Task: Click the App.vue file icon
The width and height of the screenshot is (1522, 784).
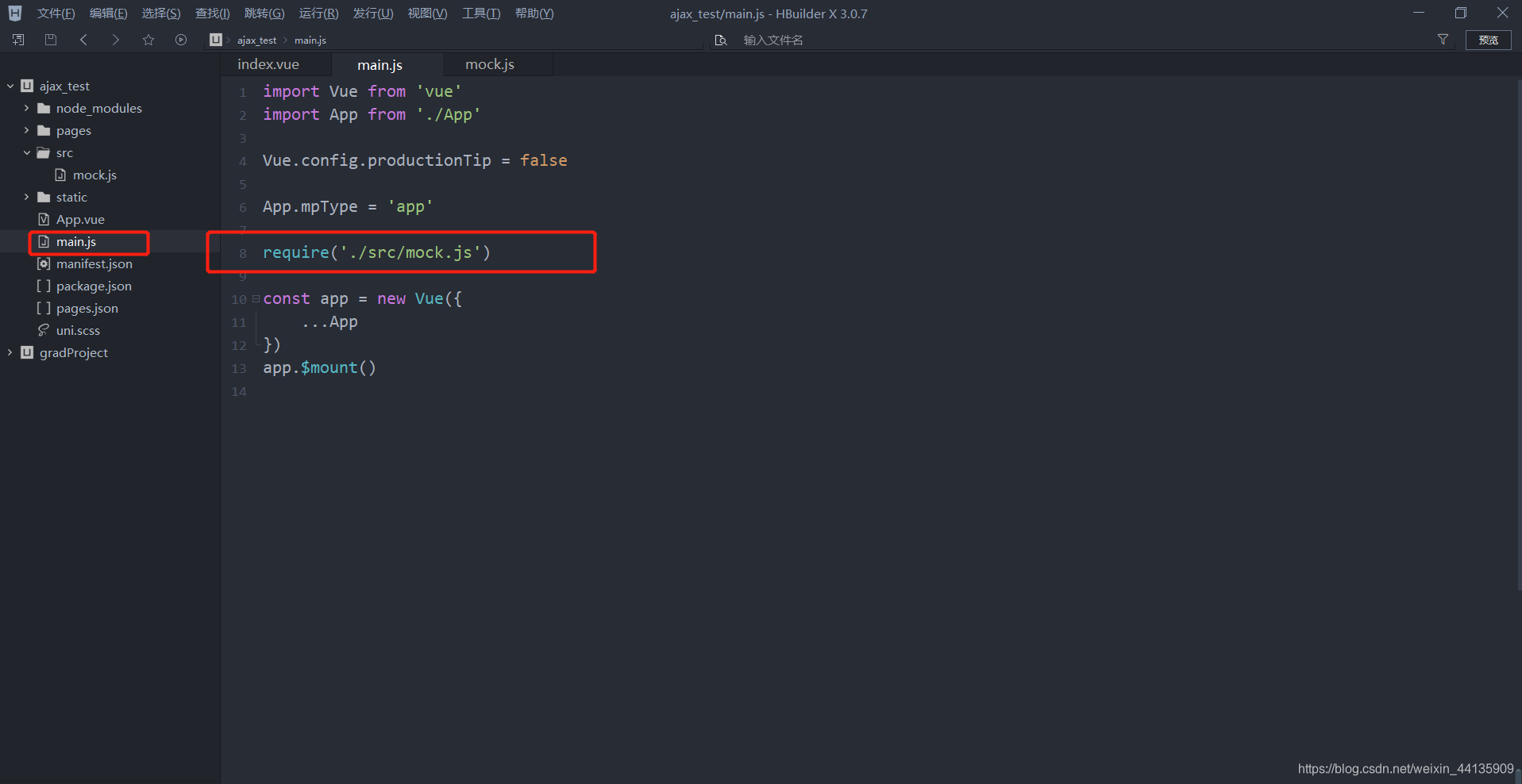Action: pyautogui.click(x=44, y=219)
